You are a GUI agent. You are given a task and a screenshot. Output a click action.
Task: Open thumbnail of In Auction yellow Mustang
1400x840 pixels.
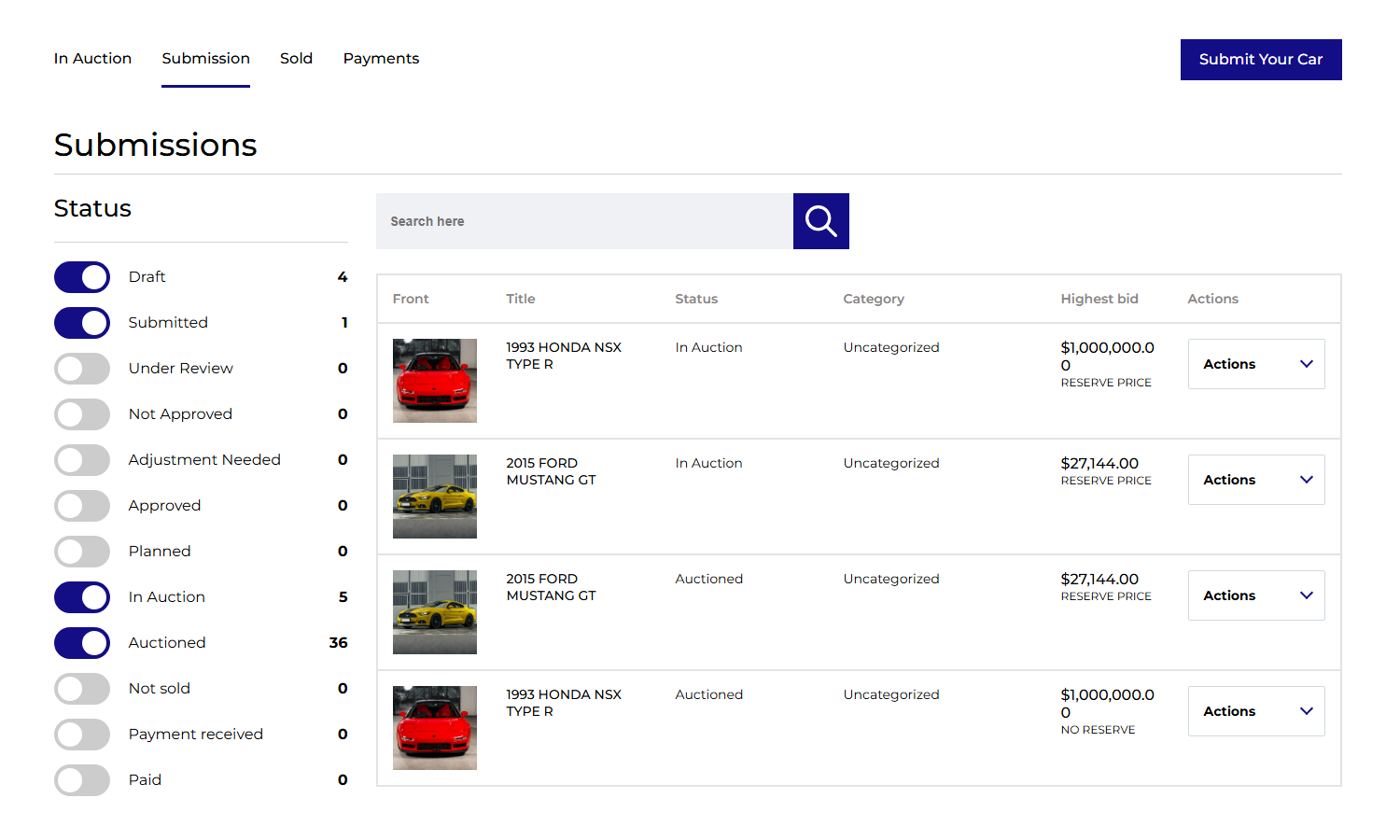[x=435, y=497]
